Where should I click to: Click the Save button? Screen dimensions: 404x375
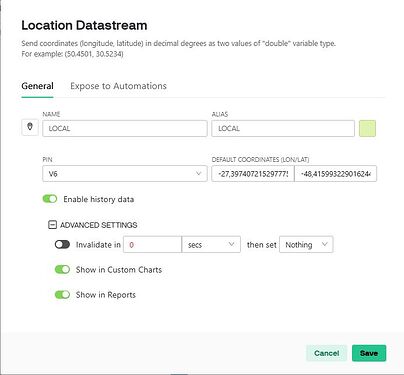369,353
